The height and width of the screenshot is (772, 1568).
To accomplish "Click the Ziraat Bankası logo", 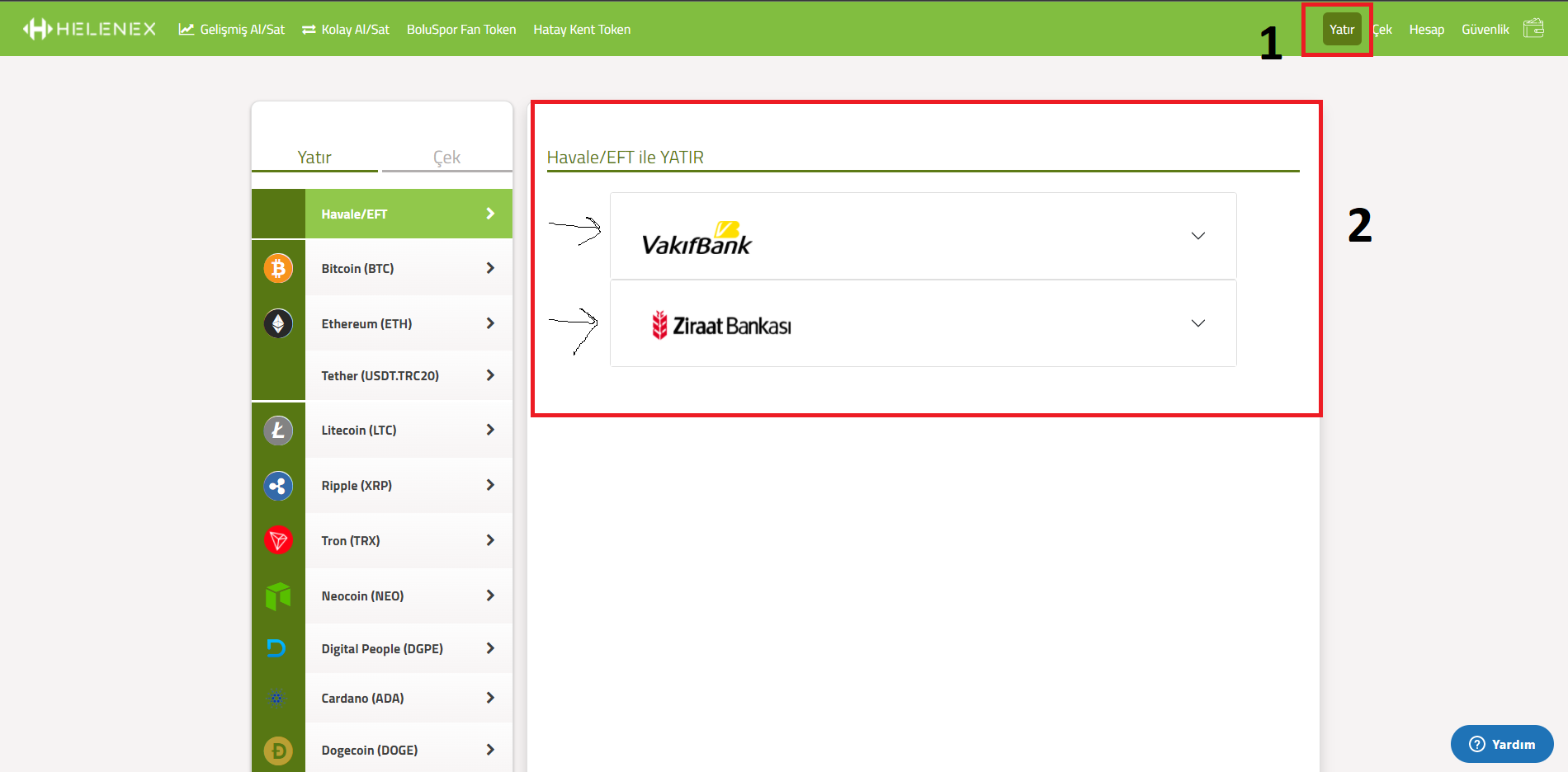I will pyautogui.click(x=721, y=325).
